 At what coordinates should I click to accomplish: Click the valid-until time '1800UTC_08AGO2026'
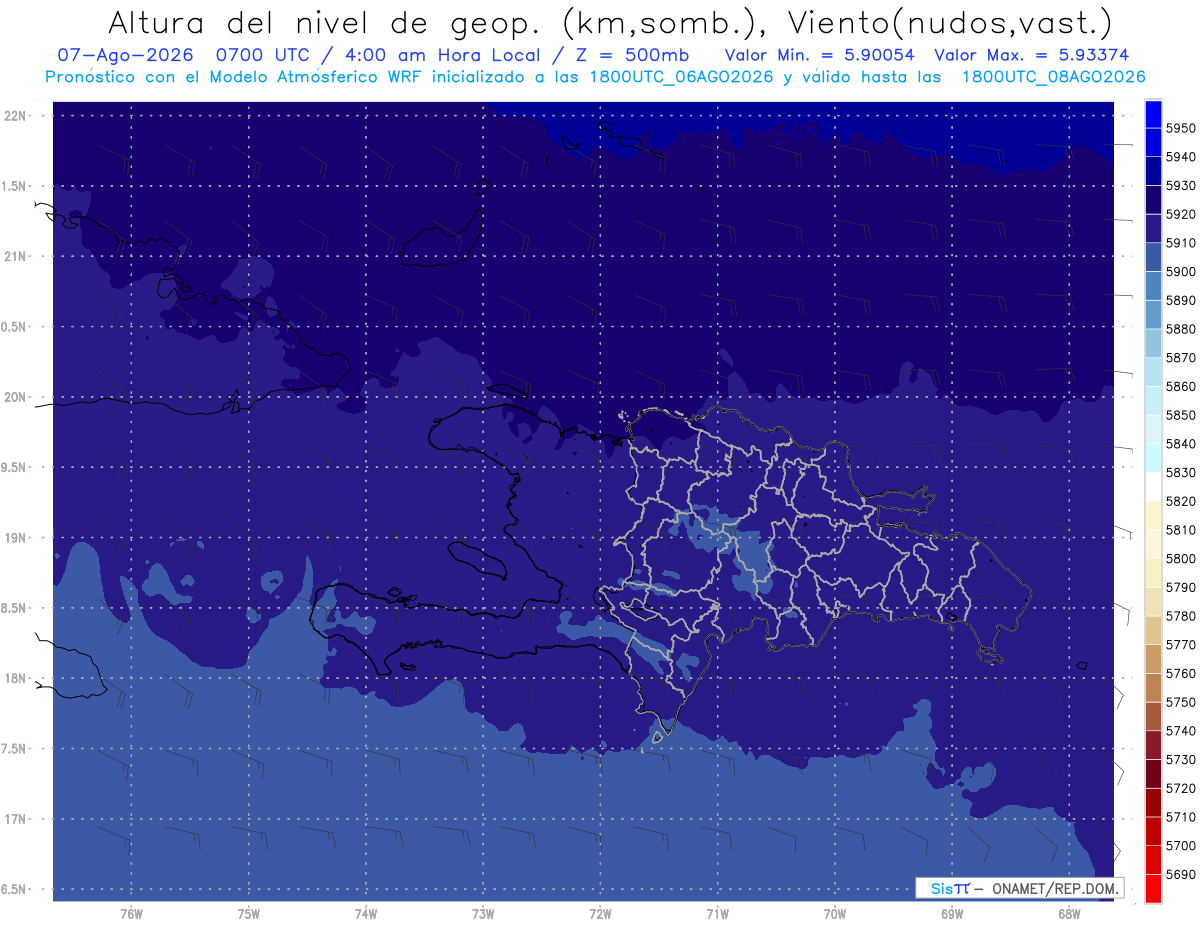1053,77
